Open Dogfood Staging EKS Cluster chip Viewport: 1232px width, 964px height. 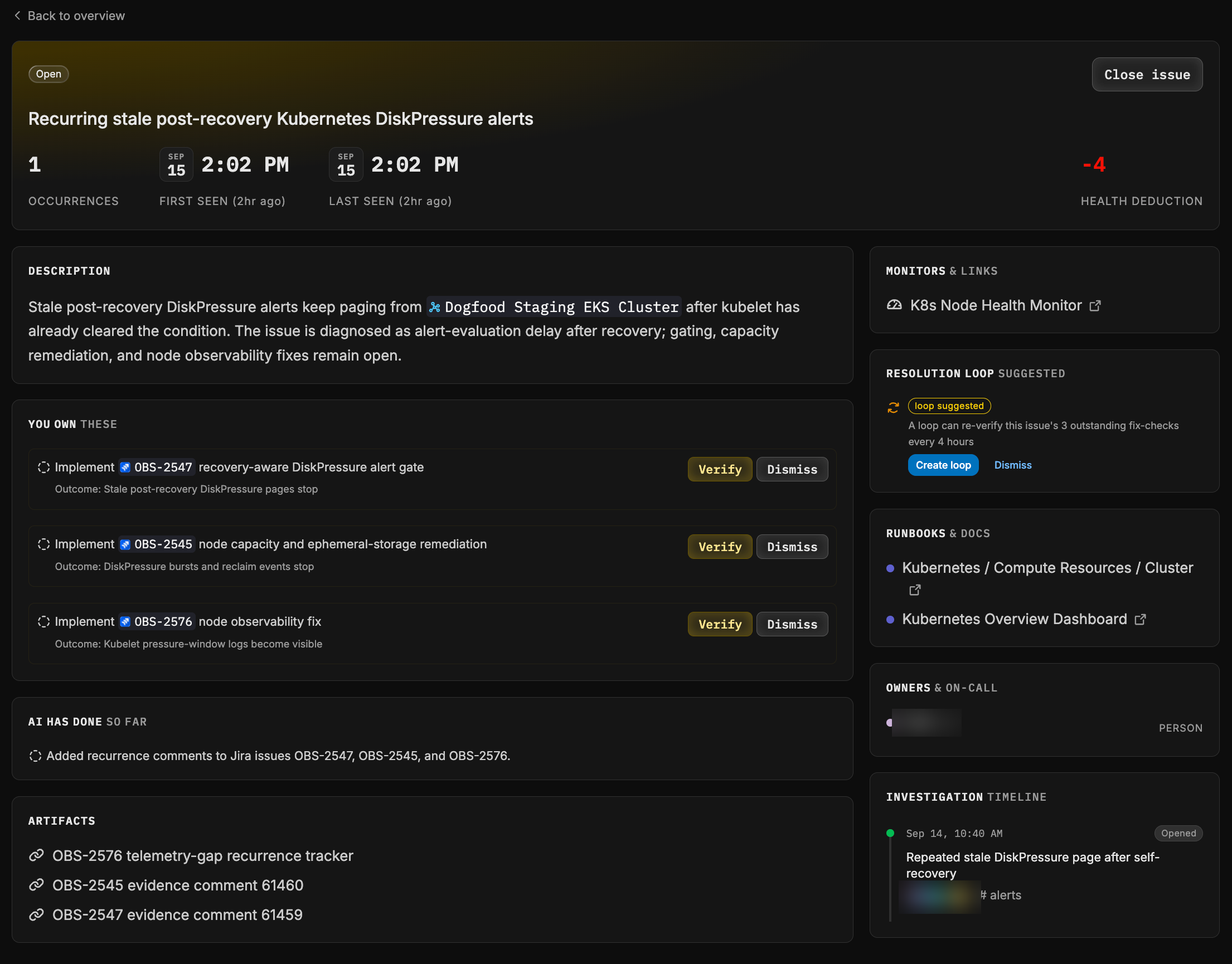coord(554,307)
